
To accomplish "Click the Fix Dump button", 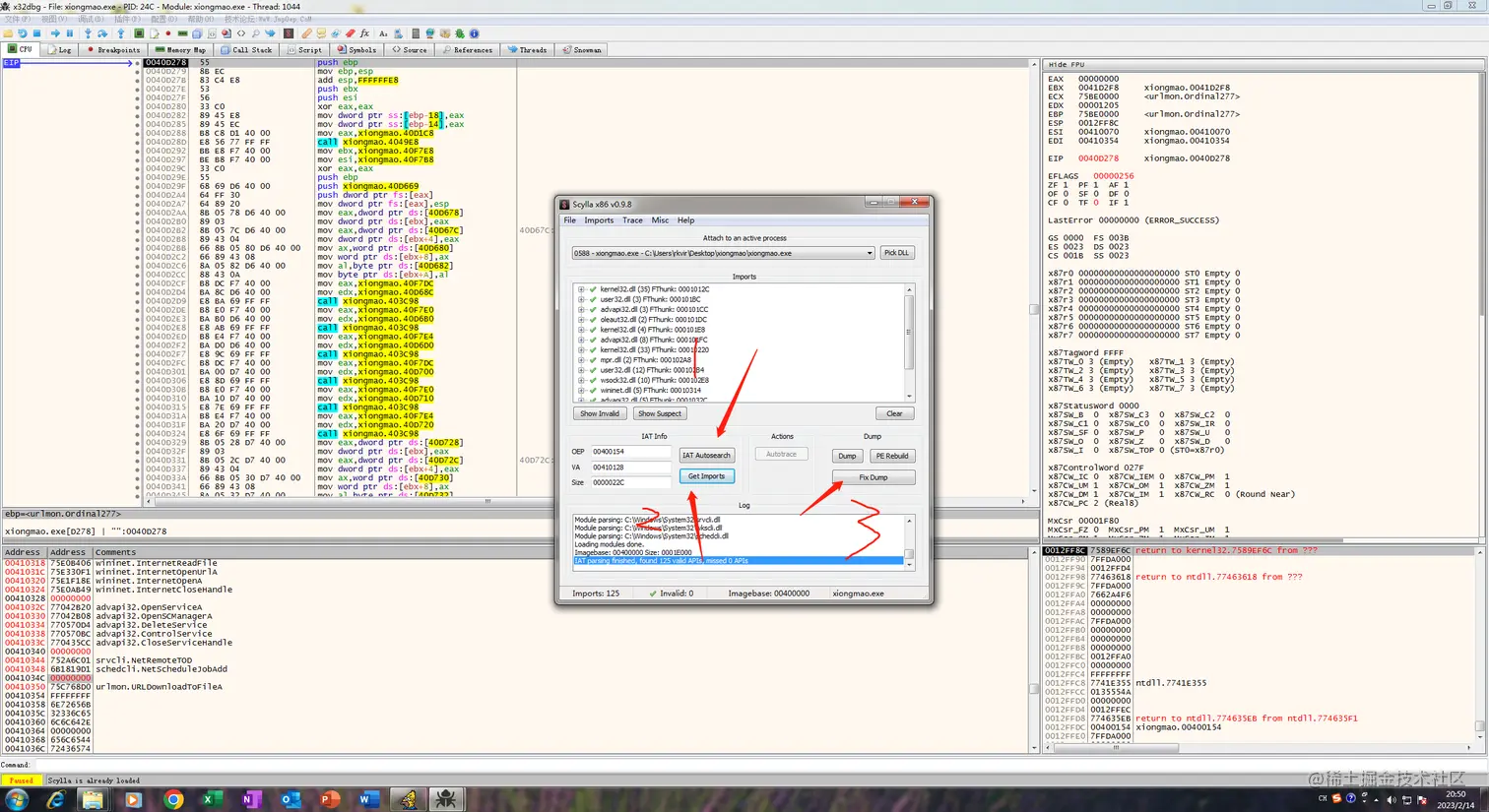I will click(874, 477).
